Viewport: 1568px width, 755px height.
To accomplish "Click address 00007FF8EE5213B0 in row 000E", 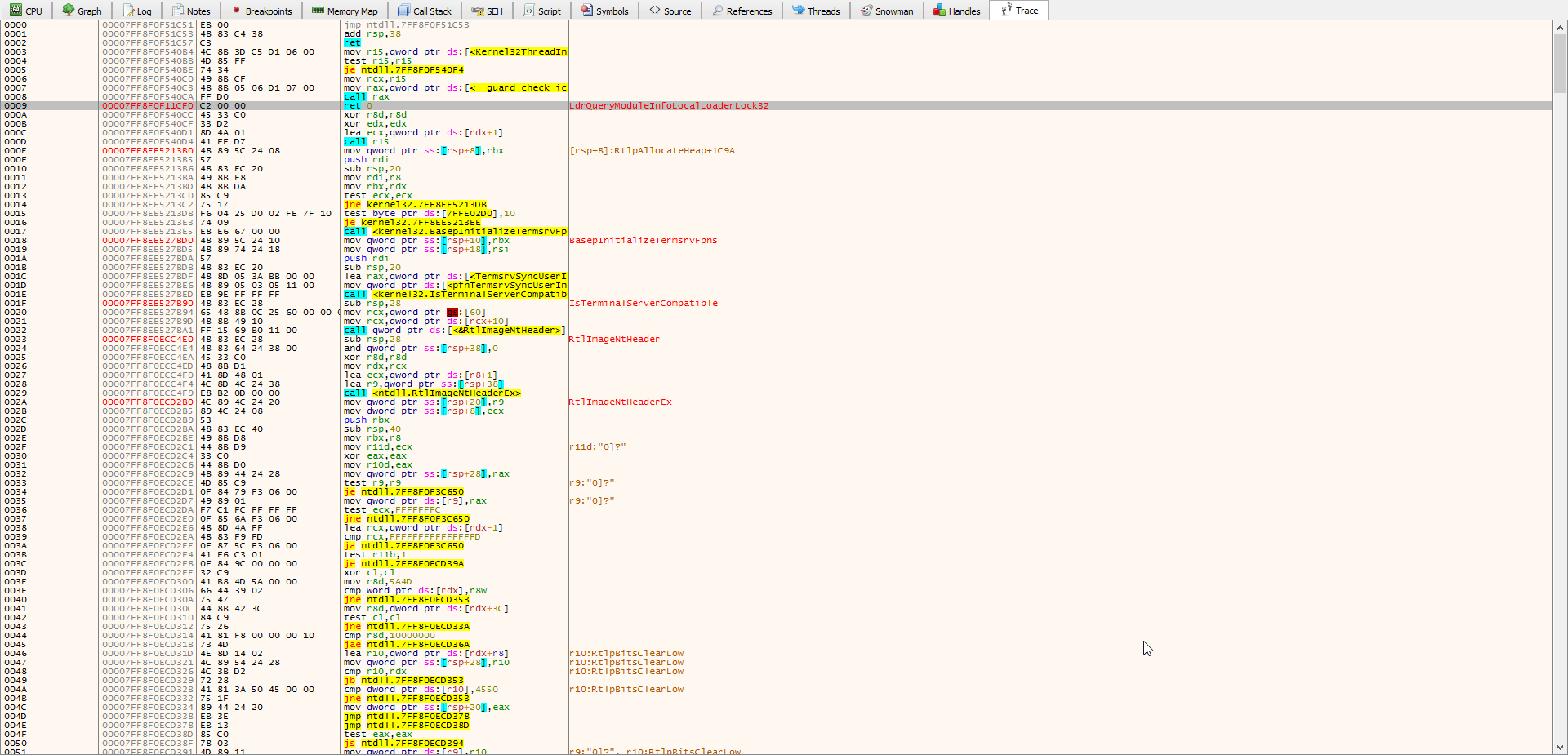I will [x=148, y=150].
